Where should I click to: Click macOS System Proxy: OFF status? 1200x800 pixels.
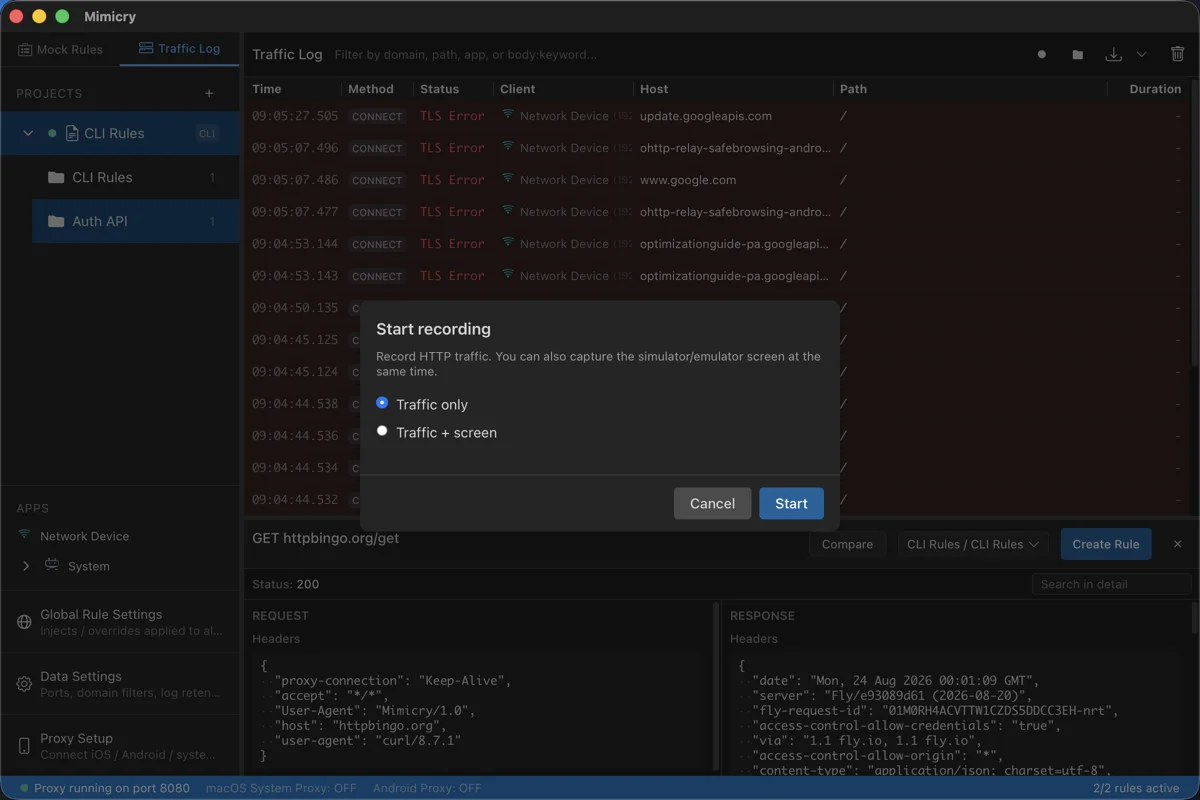click(x=281, y=788)
